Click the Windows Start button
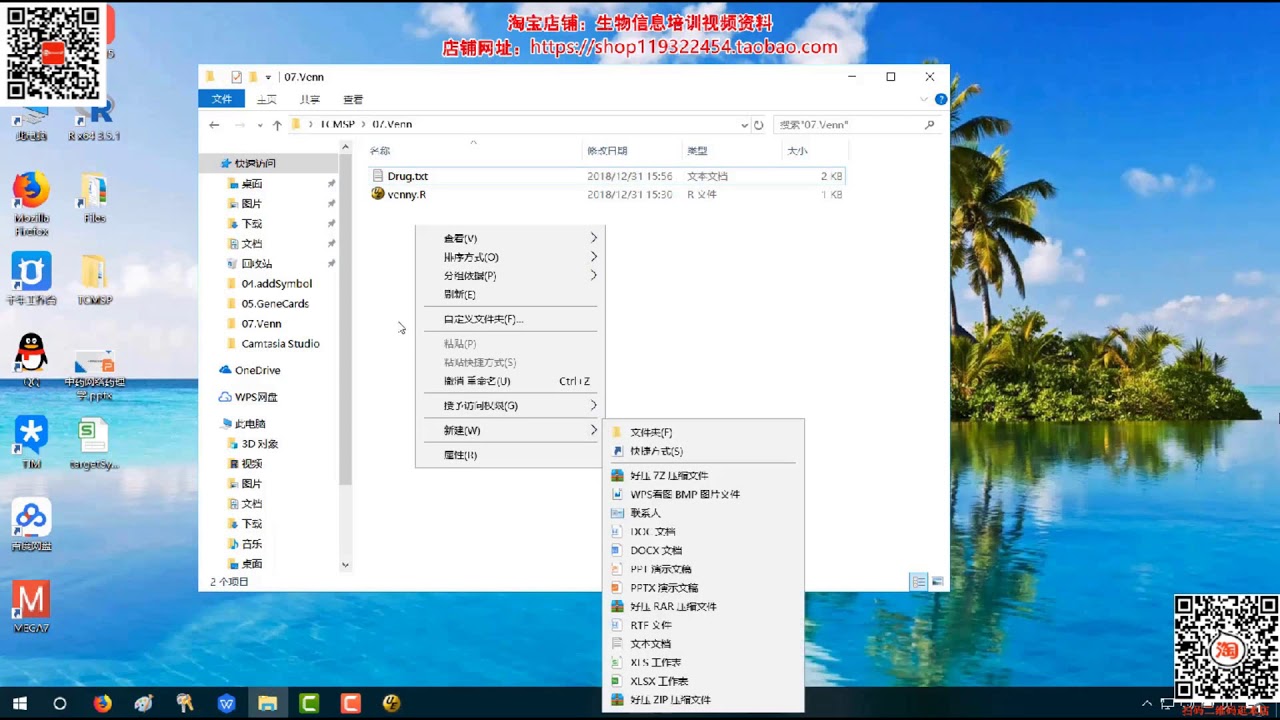Image resolution: width=1280 pixels, height=720 pixels. (19, 703)
